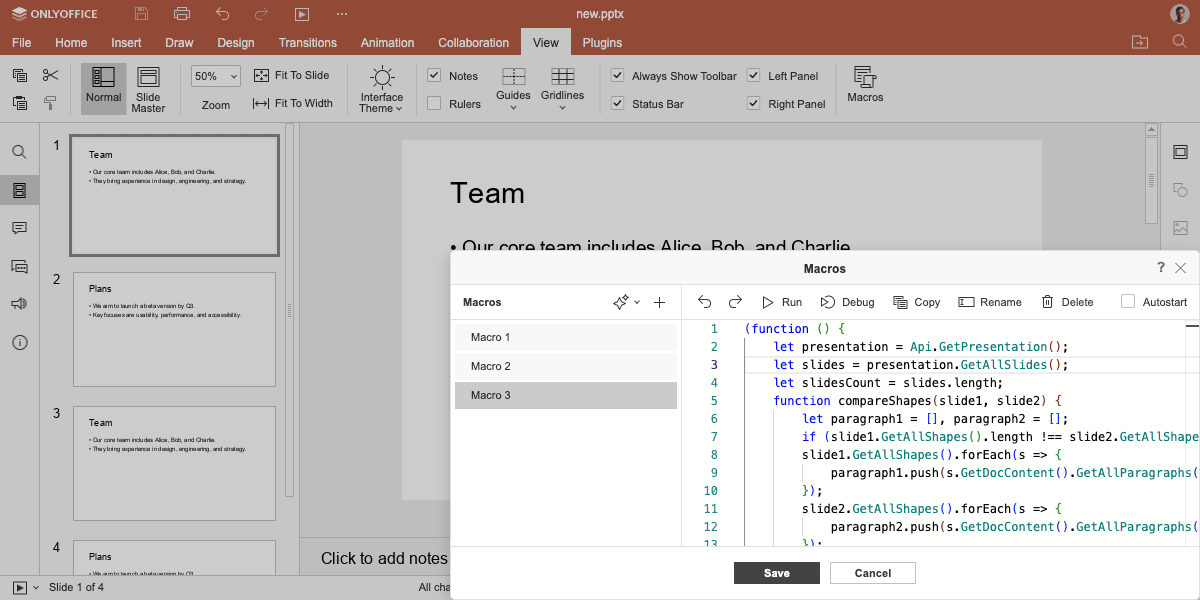Open the user avatar in the title bar
The width and height of the screenshot is (1200, 600).
(x=1179, y=14)
